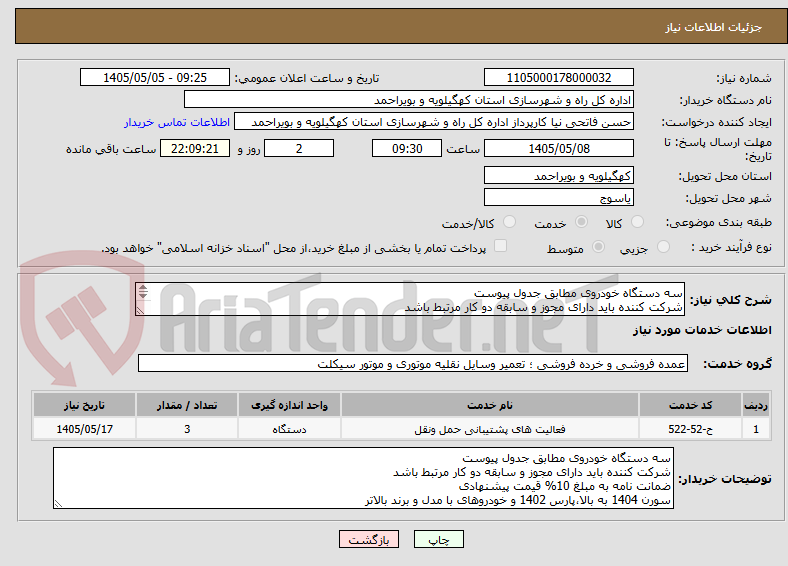Click the unit cell دستگاه
788x566 pixels.
(289, 429)
